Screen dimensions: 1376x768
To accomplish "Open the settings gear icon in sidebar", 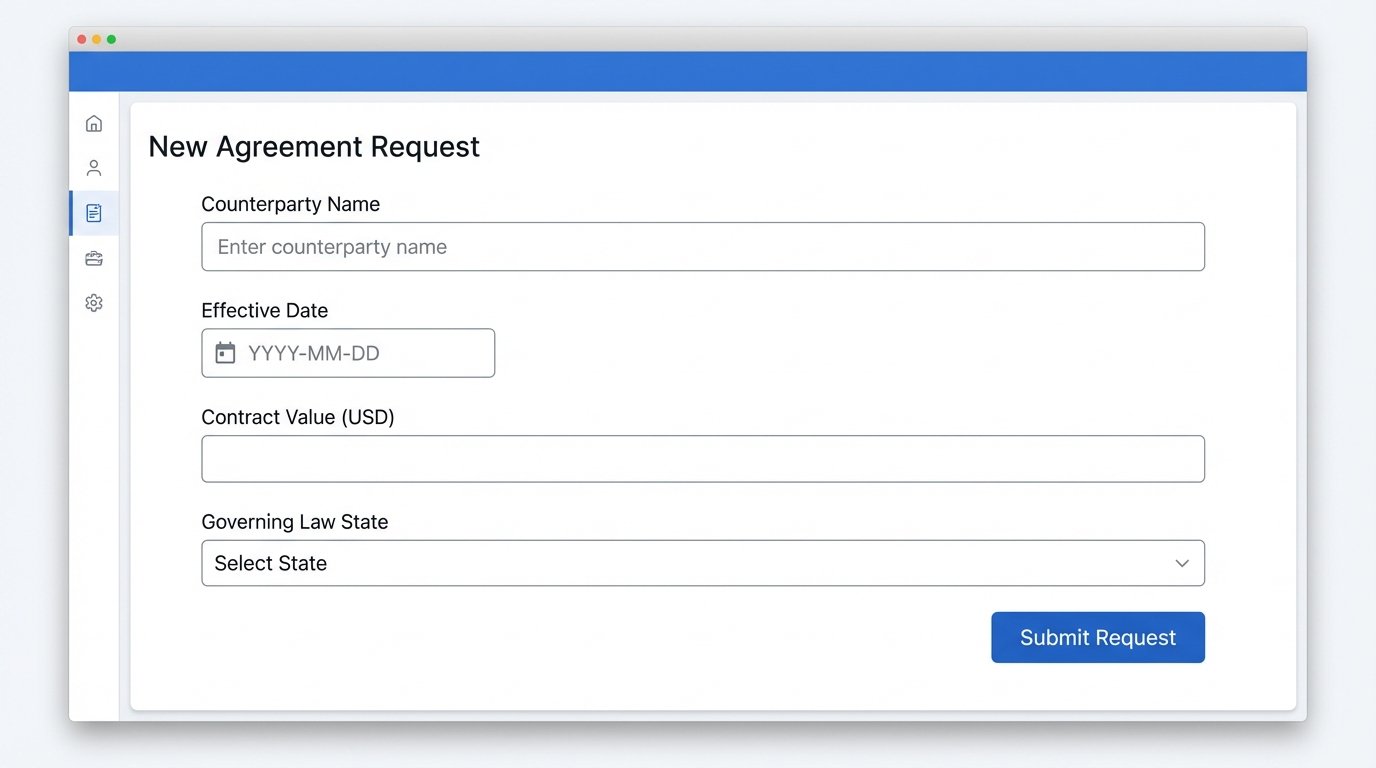I will coord(94,303).
